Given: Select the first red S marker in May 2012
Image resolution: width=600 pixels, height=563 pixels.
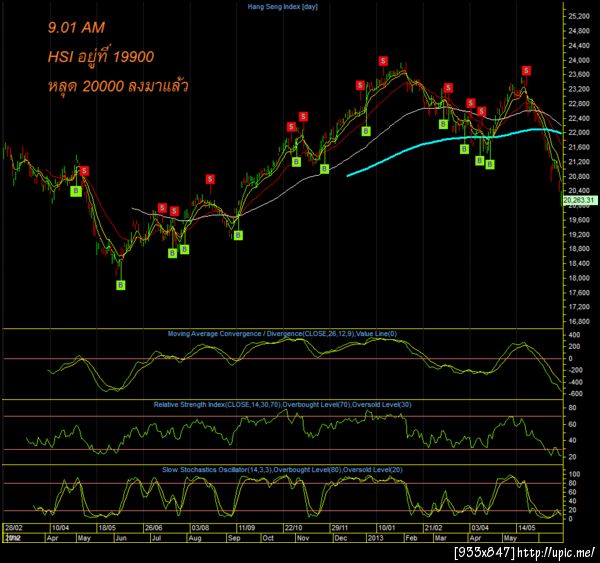Looking at the screenshot, I should 85,171.
